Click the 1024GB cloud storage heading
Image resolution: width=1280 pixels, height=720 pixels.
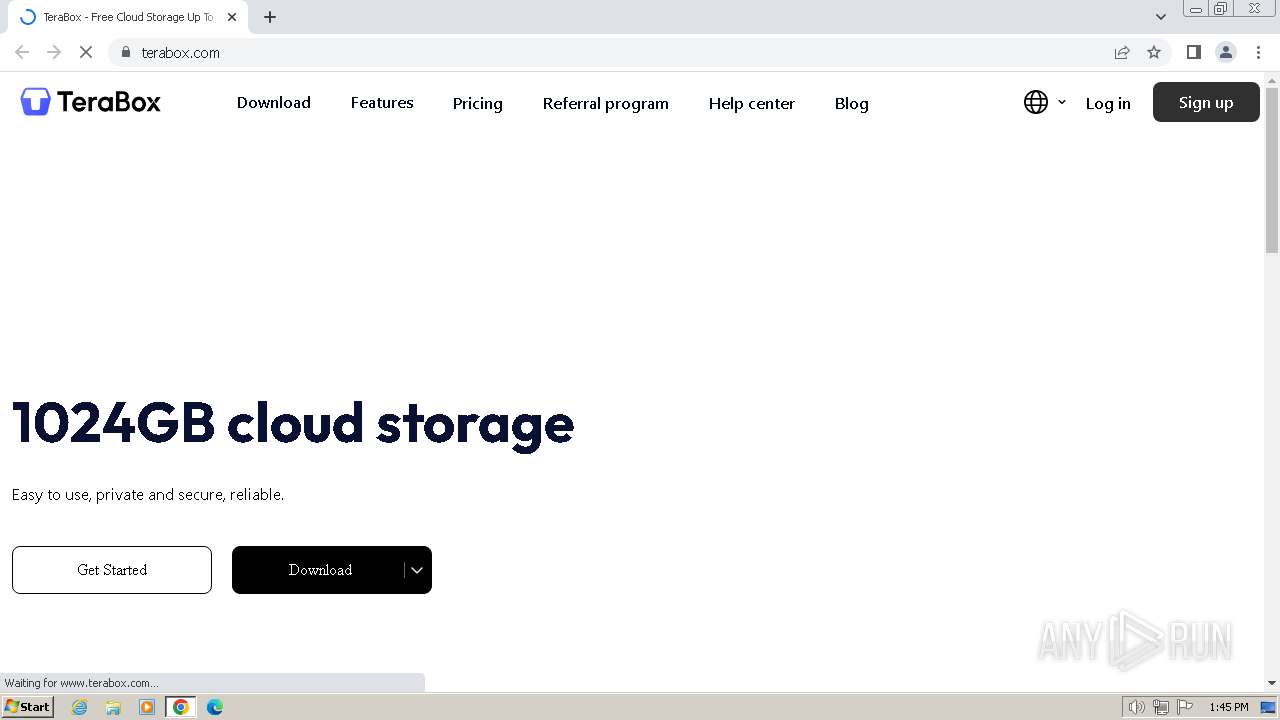(x=293, y=423)
